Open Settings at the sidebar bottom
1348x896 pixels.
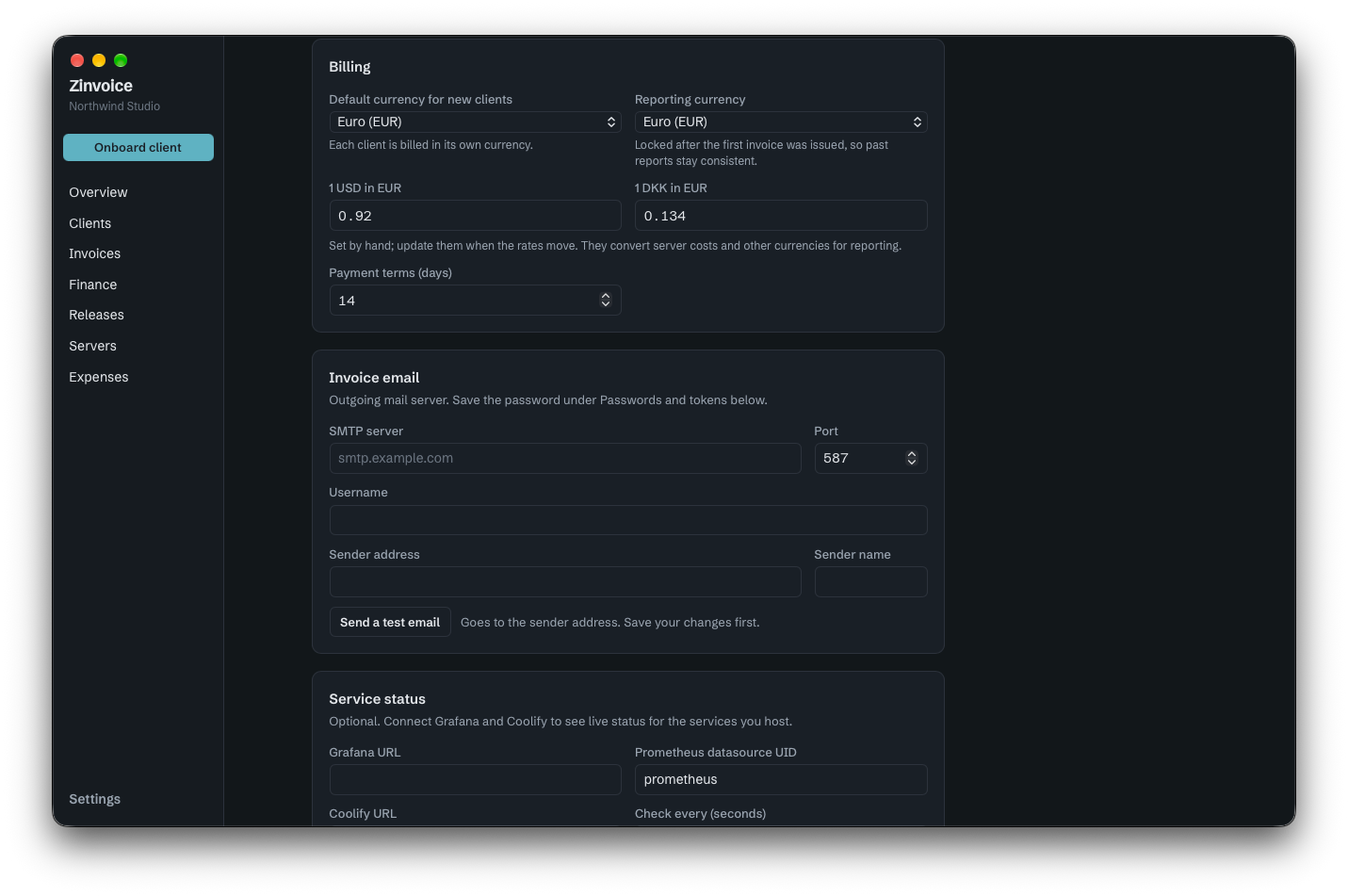coord(94,799)
